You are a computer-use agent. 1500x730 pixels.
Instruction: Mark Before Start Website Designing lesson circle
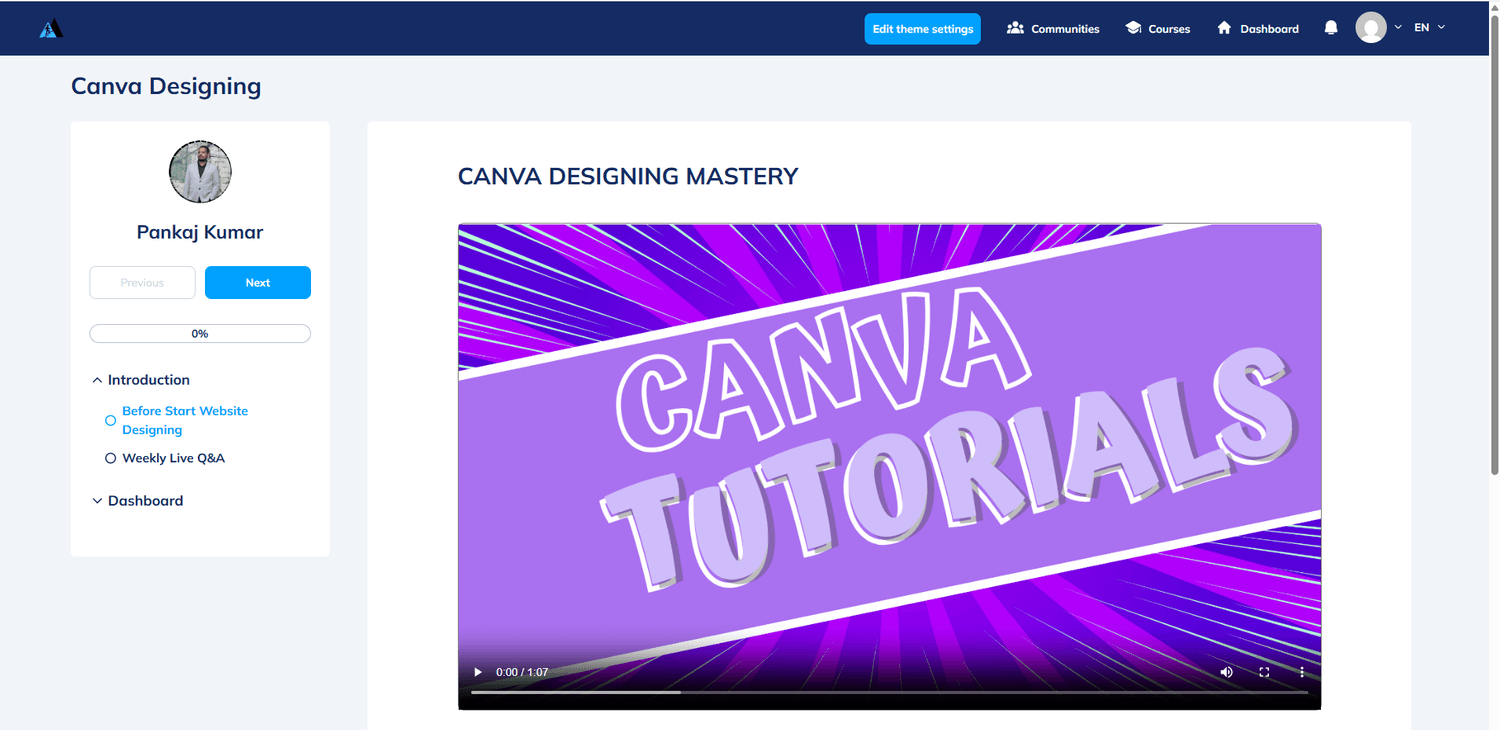tap(111, 421)
